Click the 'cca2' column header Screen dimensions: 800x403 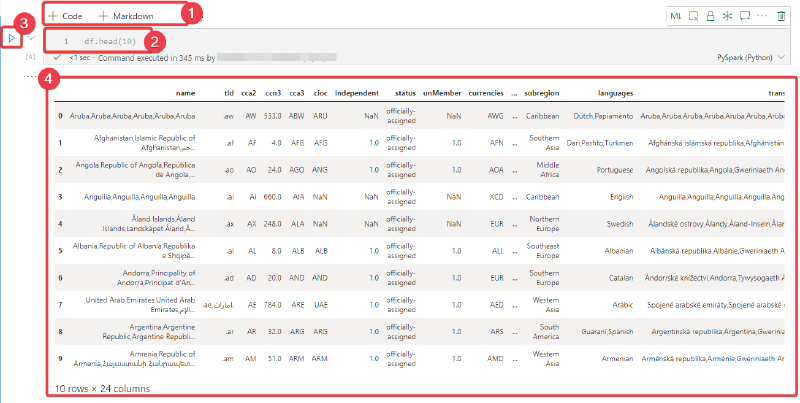(248, 93)
